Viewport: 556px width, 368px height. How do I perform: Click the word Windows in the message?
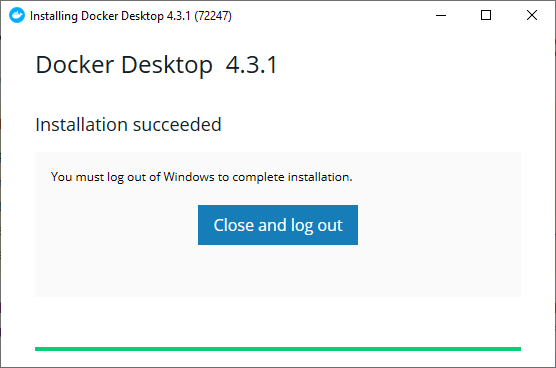coord(189,176)
